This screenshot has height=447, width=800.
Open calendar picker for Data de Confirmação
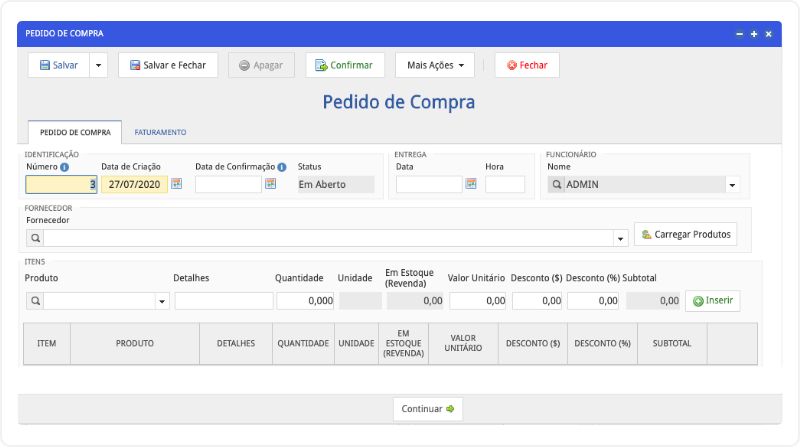(x=270, y=184)
